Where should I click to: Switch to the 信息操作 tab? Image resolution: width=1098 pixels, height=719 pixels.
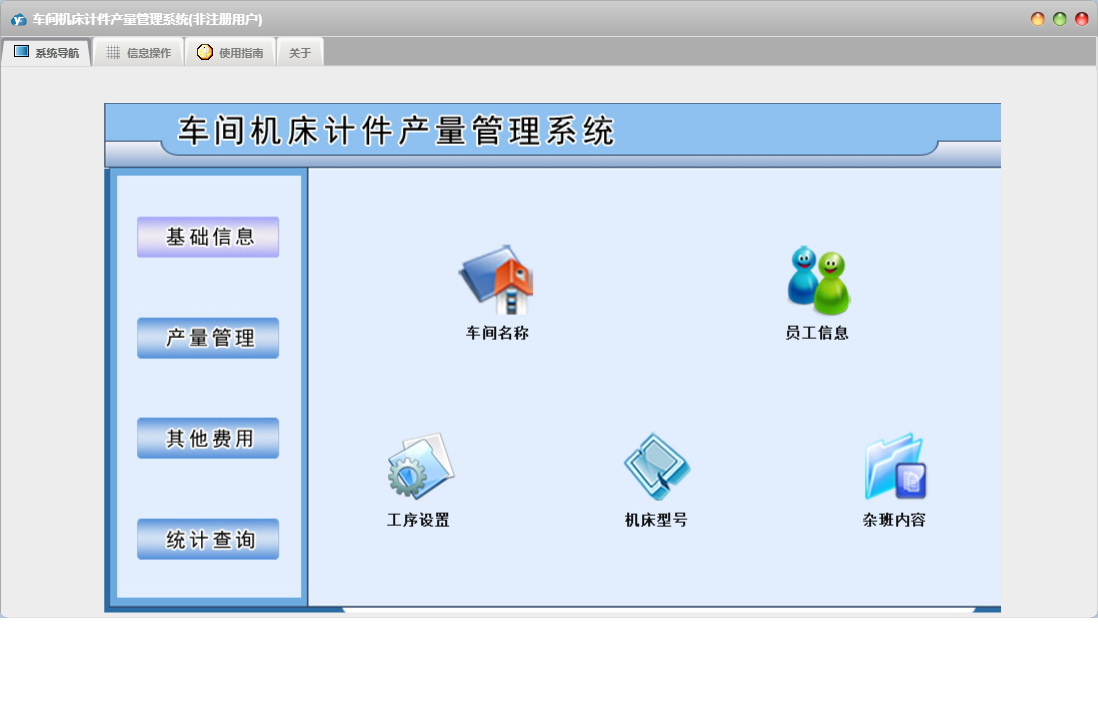(139, 53)
